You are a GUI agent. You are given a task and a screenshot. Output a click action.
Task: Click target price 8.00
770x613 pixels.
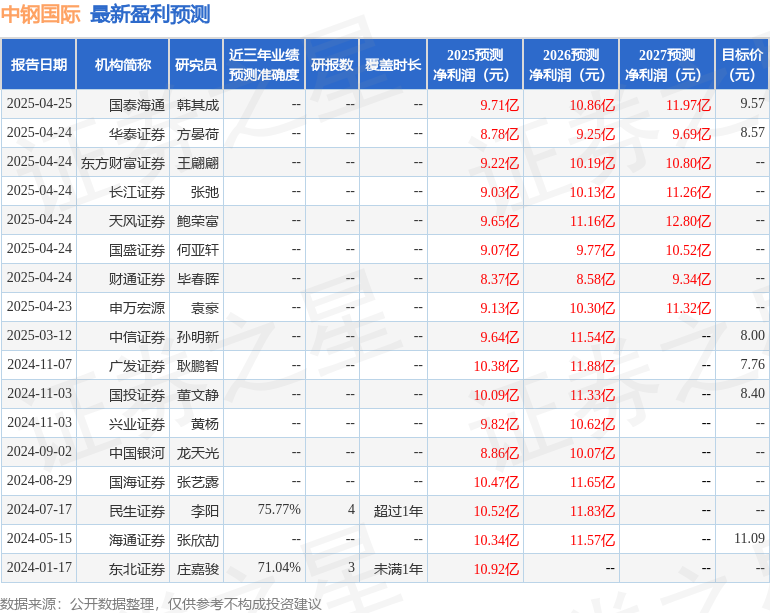[752, 335]
